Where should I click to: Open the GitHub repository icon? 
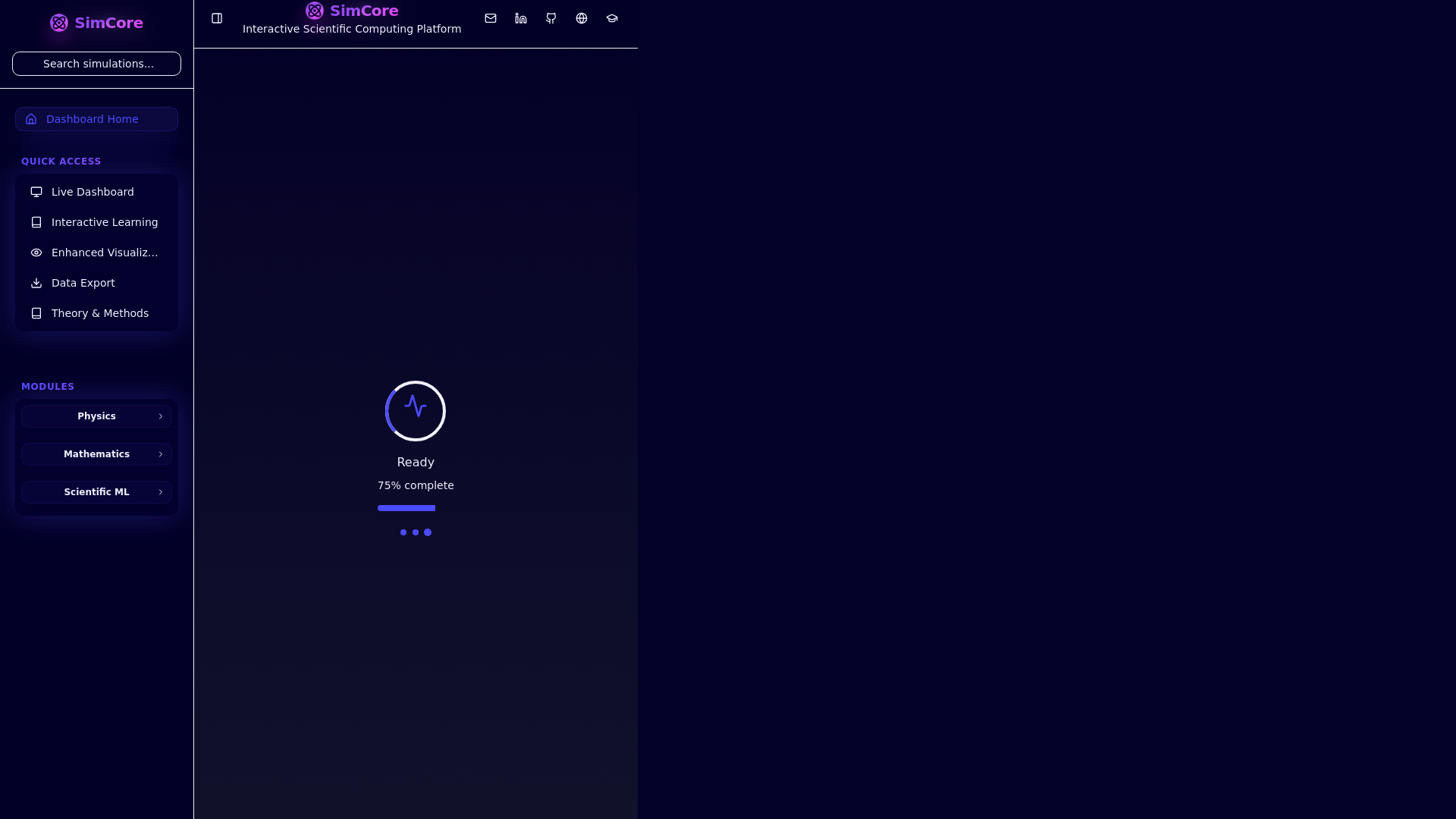[551, 18]
